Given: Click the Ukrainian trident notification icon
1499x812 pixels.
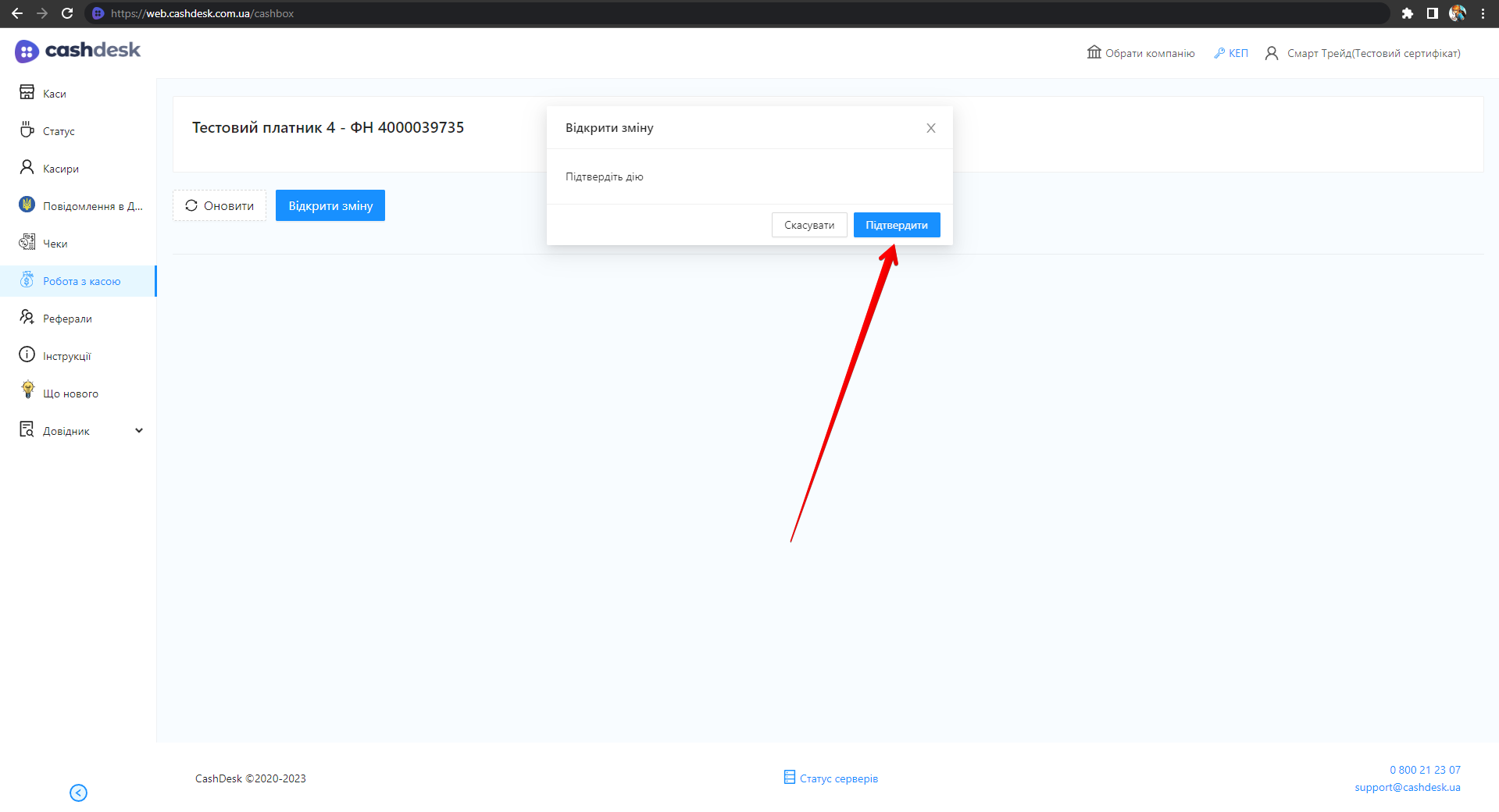Looking at the screenshot, I should [x=27, y=205].
